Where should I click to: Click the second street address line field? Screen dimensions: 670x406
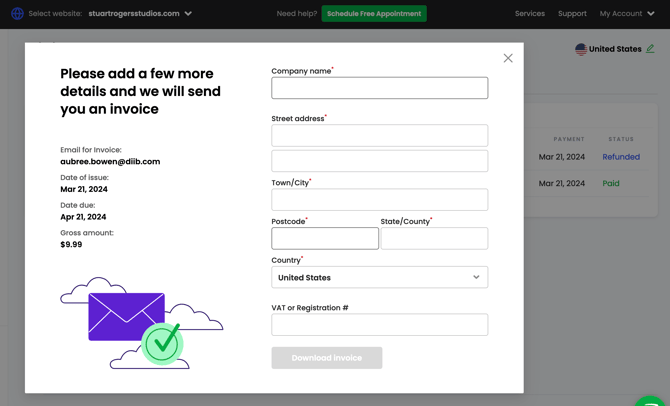(x=379, y=161)
